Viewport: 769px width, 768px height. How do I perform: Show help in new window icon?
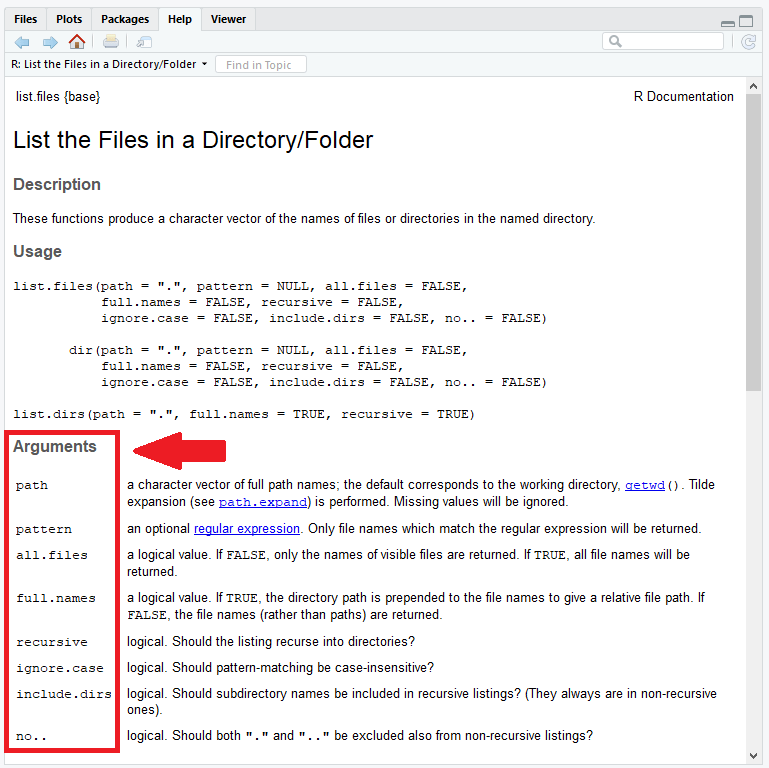click(x=144, y=42)
